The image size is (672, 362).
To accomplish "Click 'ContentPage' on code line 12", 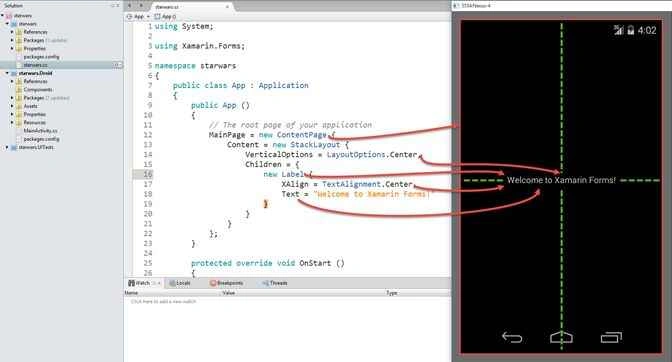I will 301,135.
